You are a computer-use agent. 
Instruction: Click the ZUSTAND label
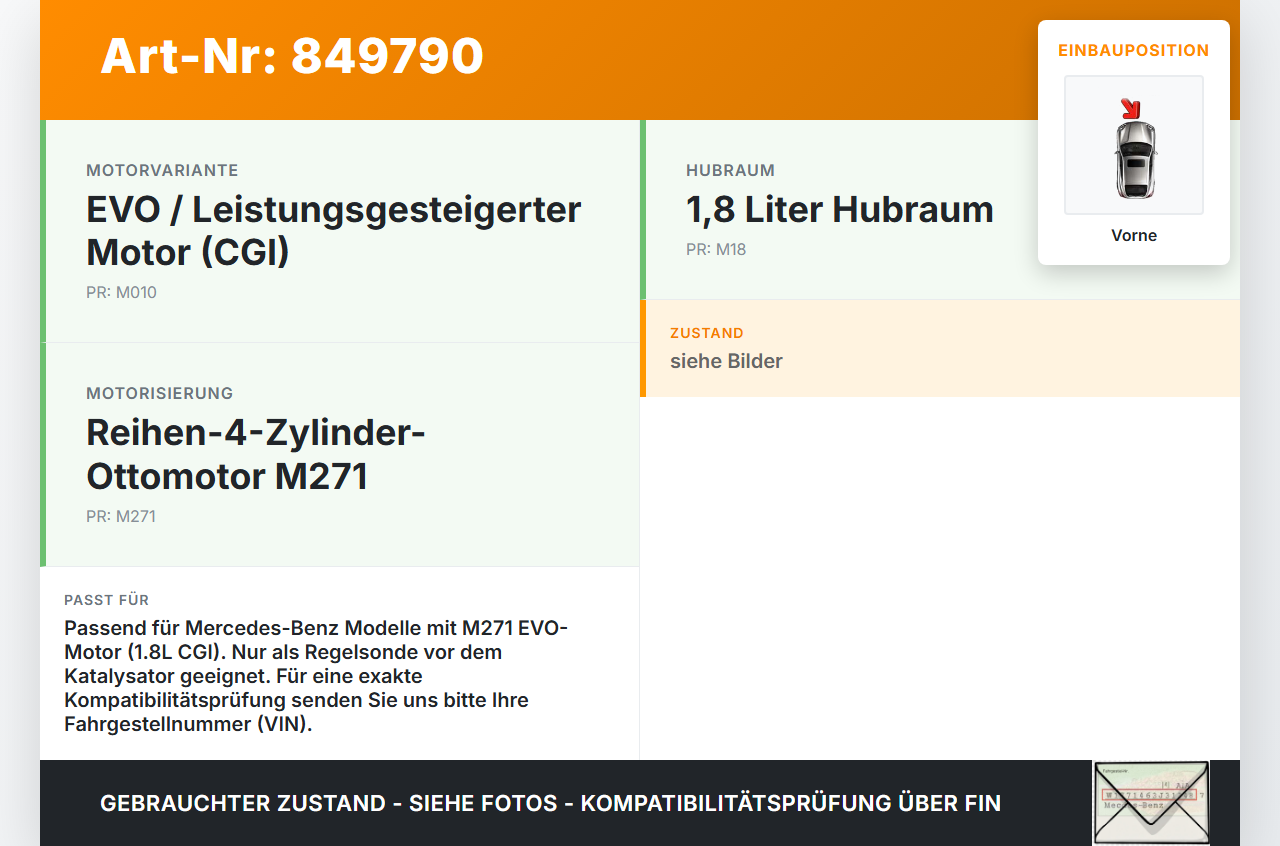707,333
